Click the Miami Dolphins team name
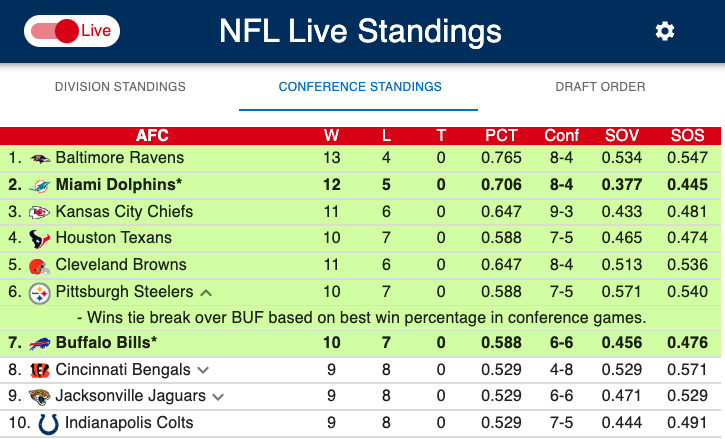Image resolution: width=725 pixels, height=439 pixels. click(118, 185)
